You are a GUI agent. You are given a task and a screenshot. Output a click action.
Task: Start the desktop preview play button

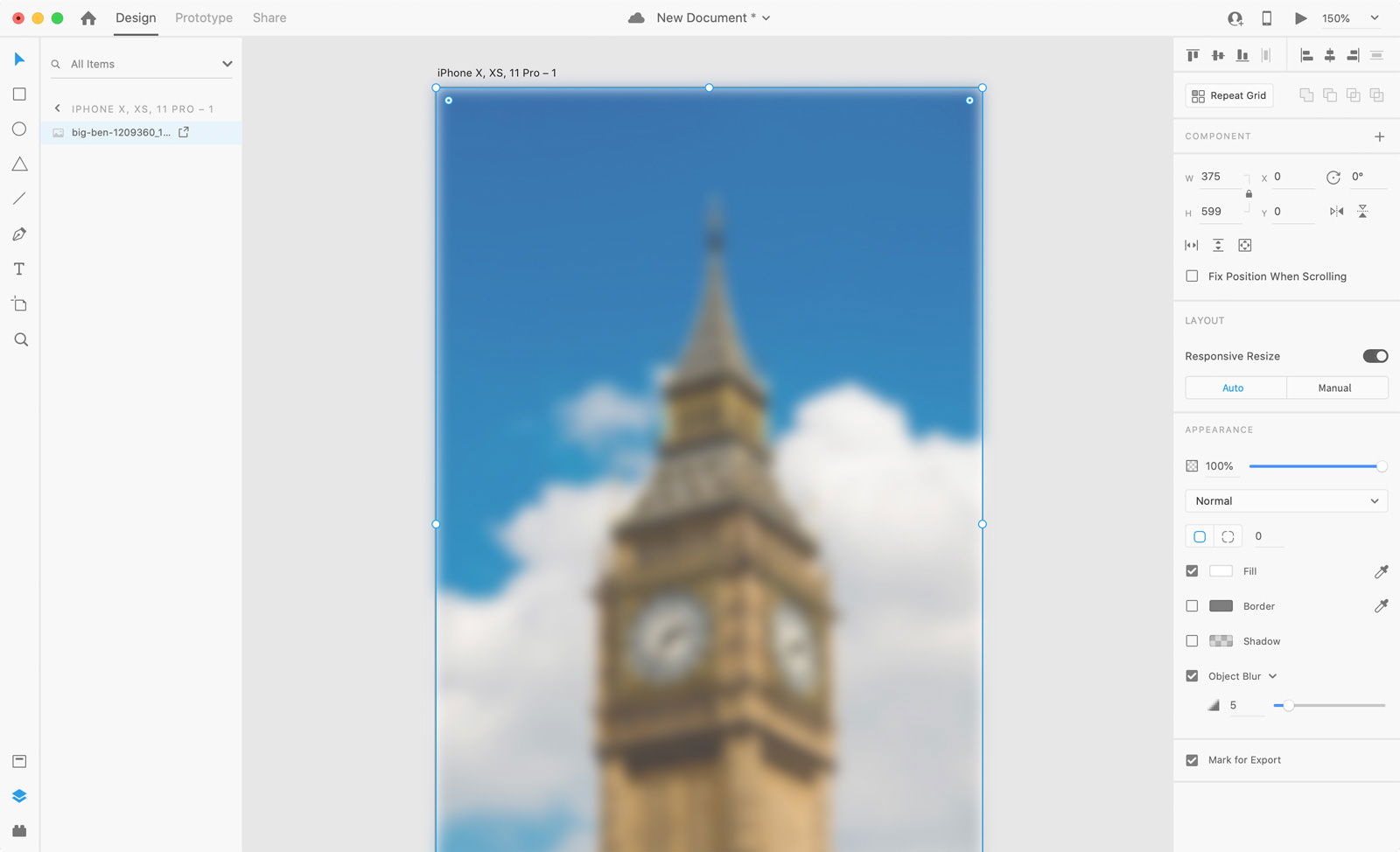1301,18
